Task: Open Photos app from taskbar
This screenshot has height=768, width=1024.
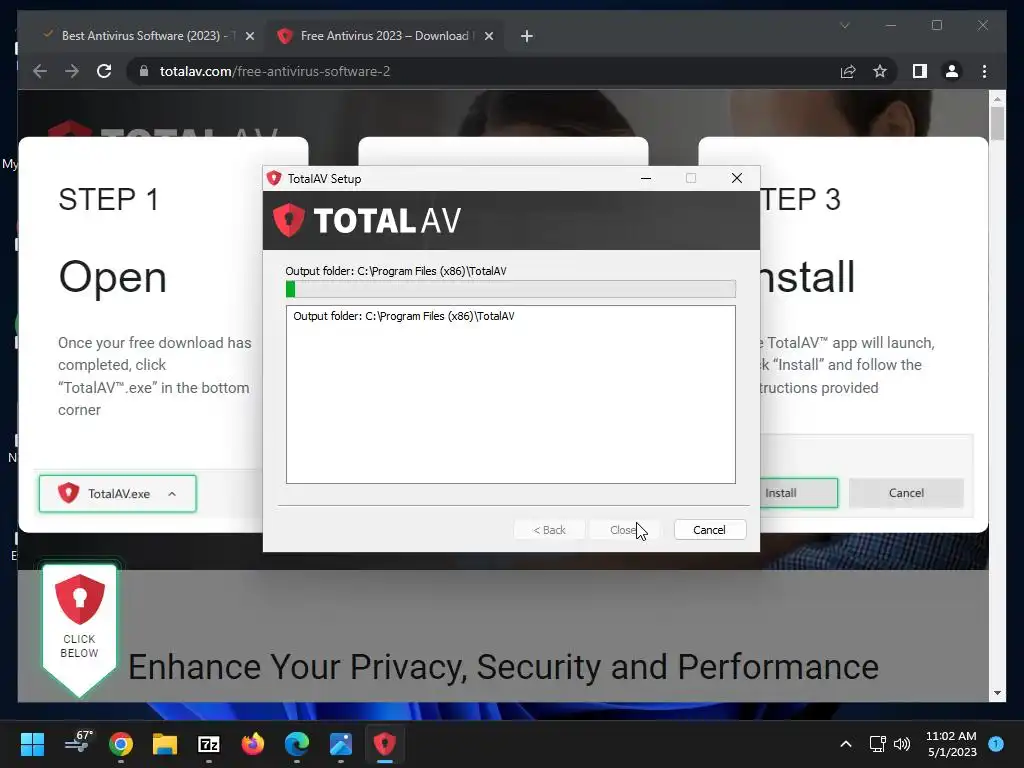Action: click(341, 744)
